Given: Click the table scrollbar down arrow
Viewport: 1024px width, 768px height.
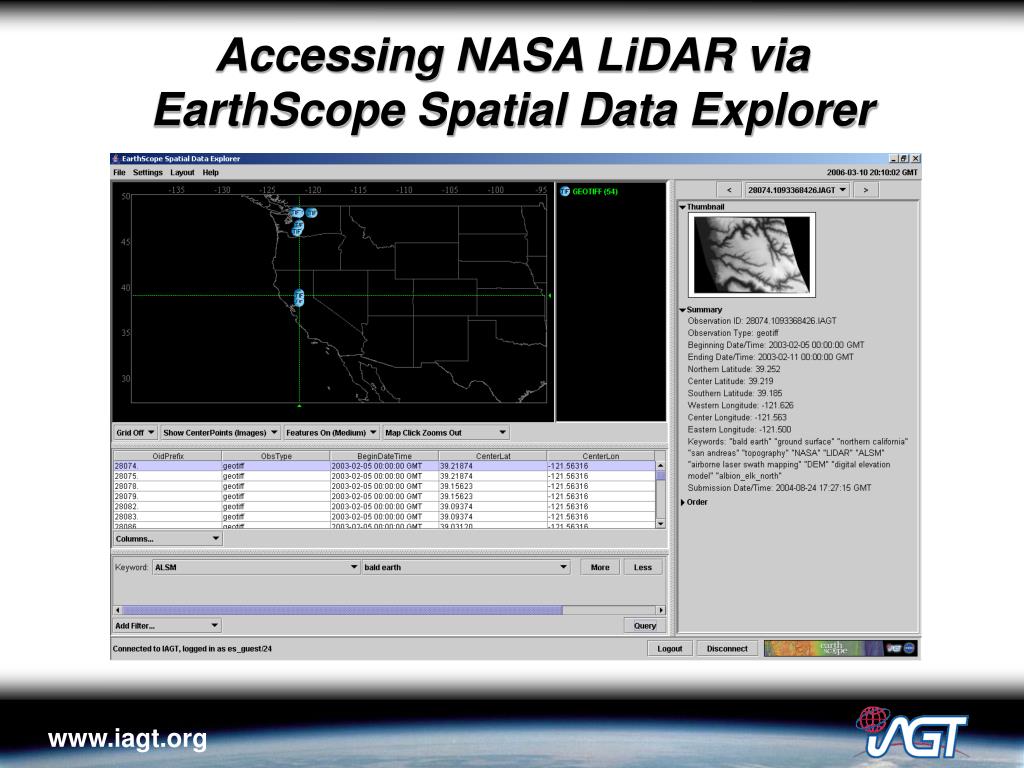Looking at the screenshot, I should click(x=660, y=524).
